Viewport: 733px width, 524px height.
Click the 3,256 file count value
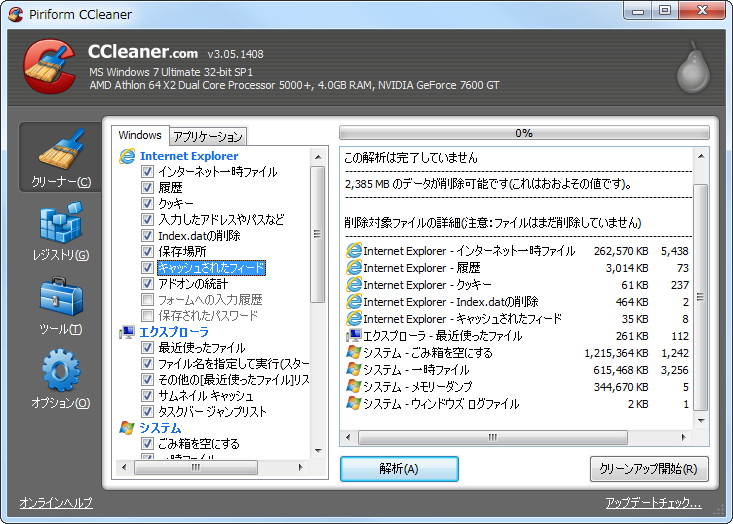coord(675,370)
